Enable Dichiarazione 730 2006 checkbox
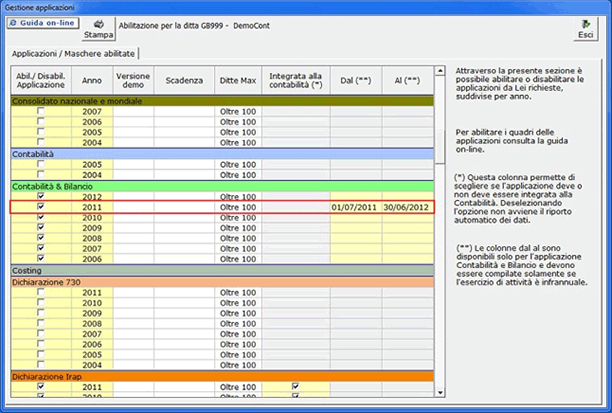 pos(41,344)
